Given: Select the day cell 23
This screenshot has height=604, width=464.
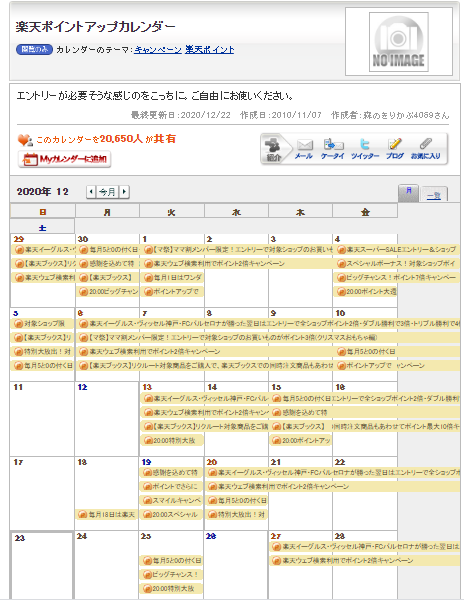Looking at the screenshot, I should (x=42, y=565).
